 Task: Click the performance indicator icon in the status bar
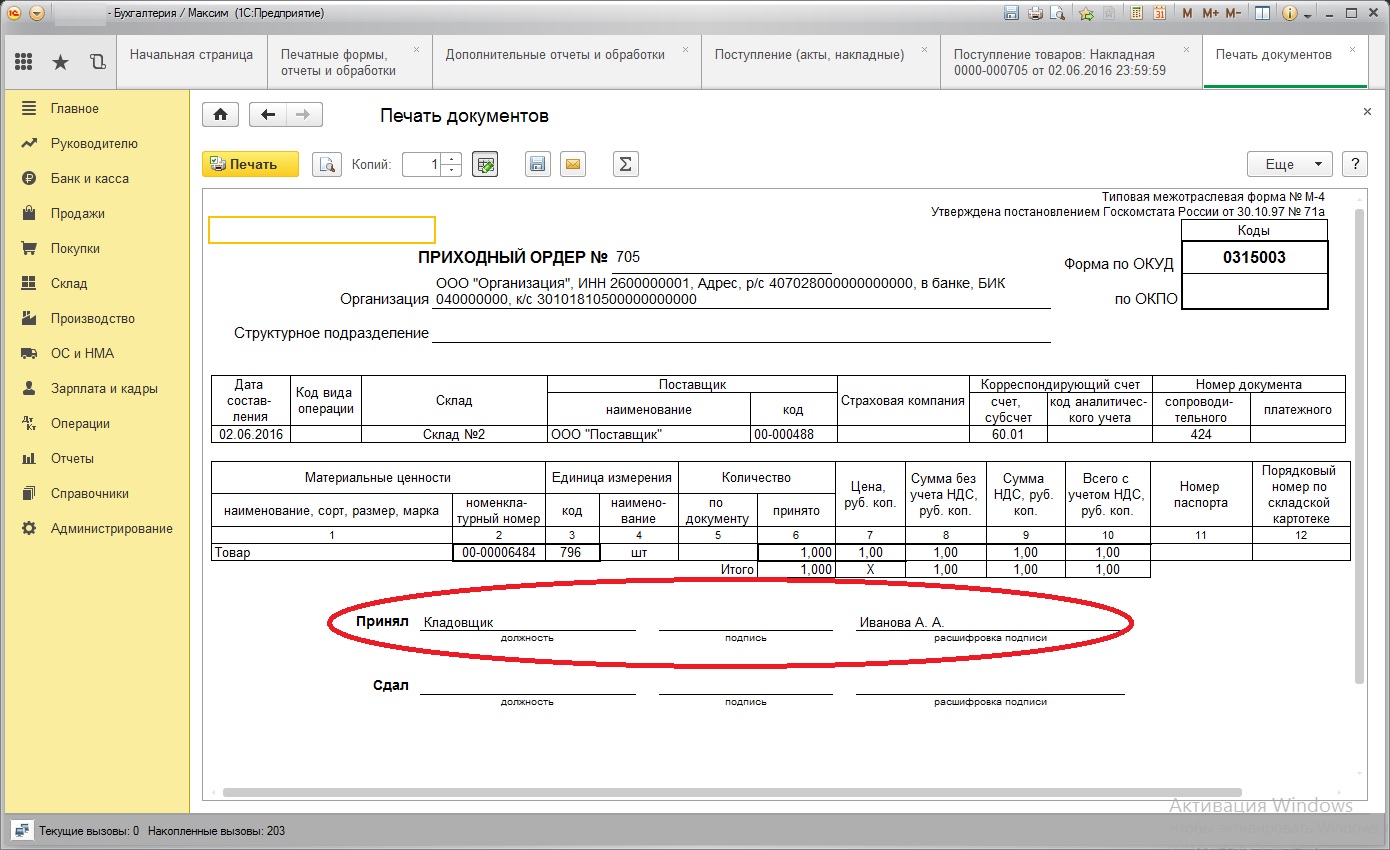[20, 830]
